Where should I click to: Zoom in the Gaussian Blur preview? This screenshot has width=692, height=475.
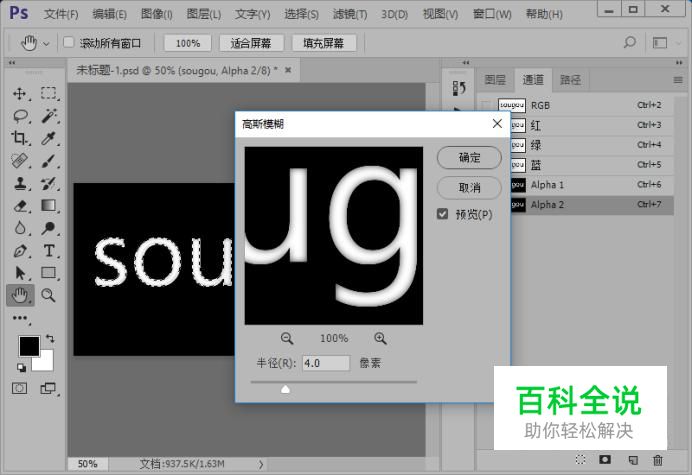point(380,339)
